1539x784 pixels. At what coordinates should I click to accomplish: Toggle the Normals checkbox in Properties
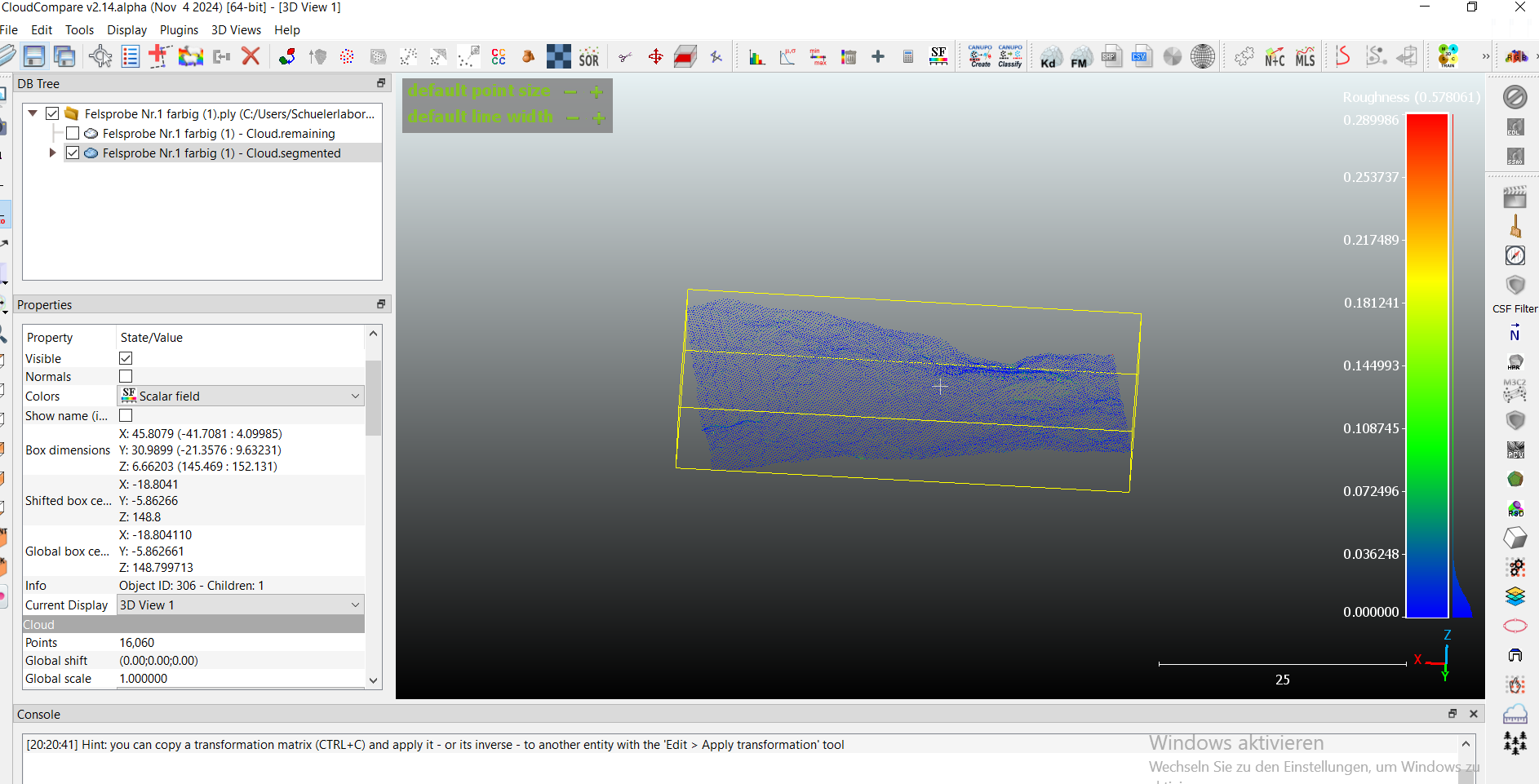click(x=126, y=376)
